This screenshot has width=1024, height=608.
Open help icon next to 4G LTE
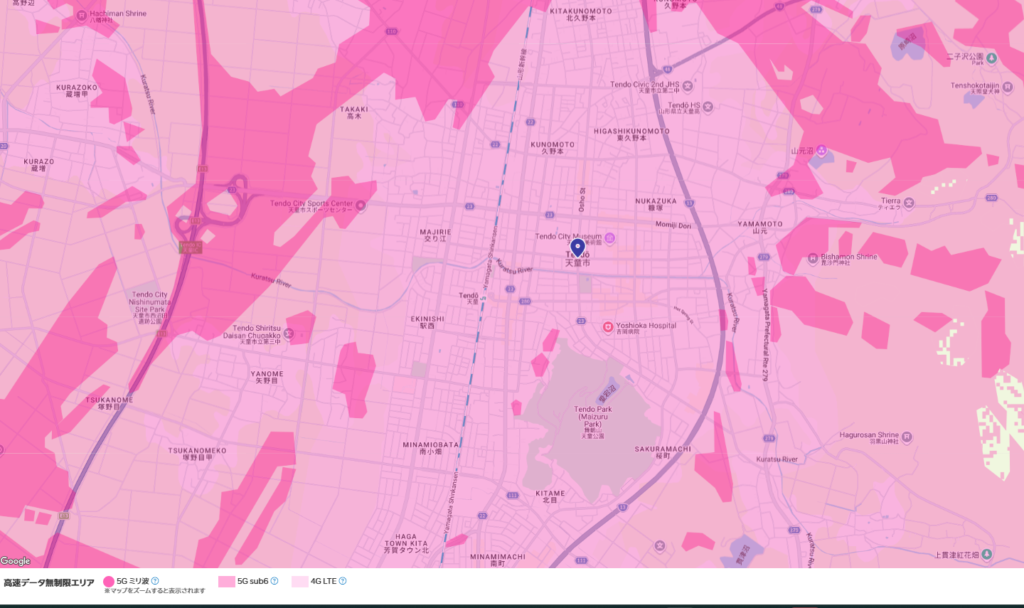343,580
